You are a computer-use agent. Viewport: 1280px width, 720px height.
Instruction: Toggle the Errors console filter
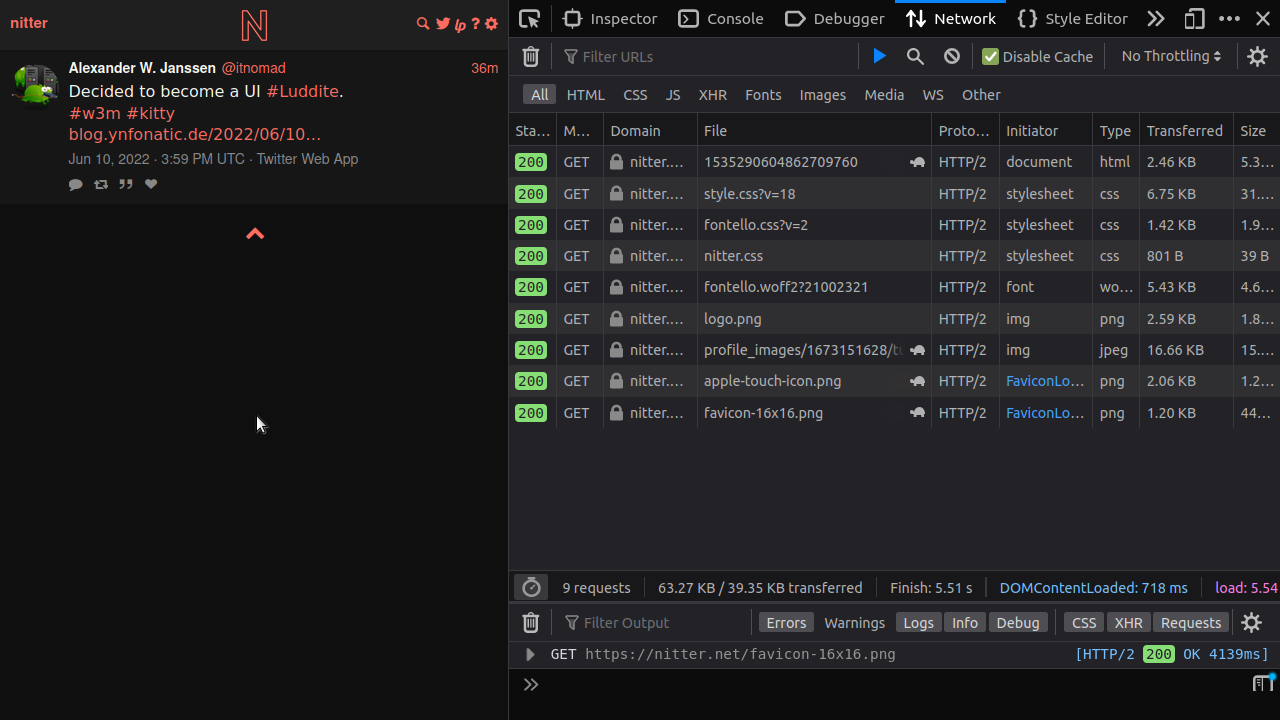tap(786, 623)
